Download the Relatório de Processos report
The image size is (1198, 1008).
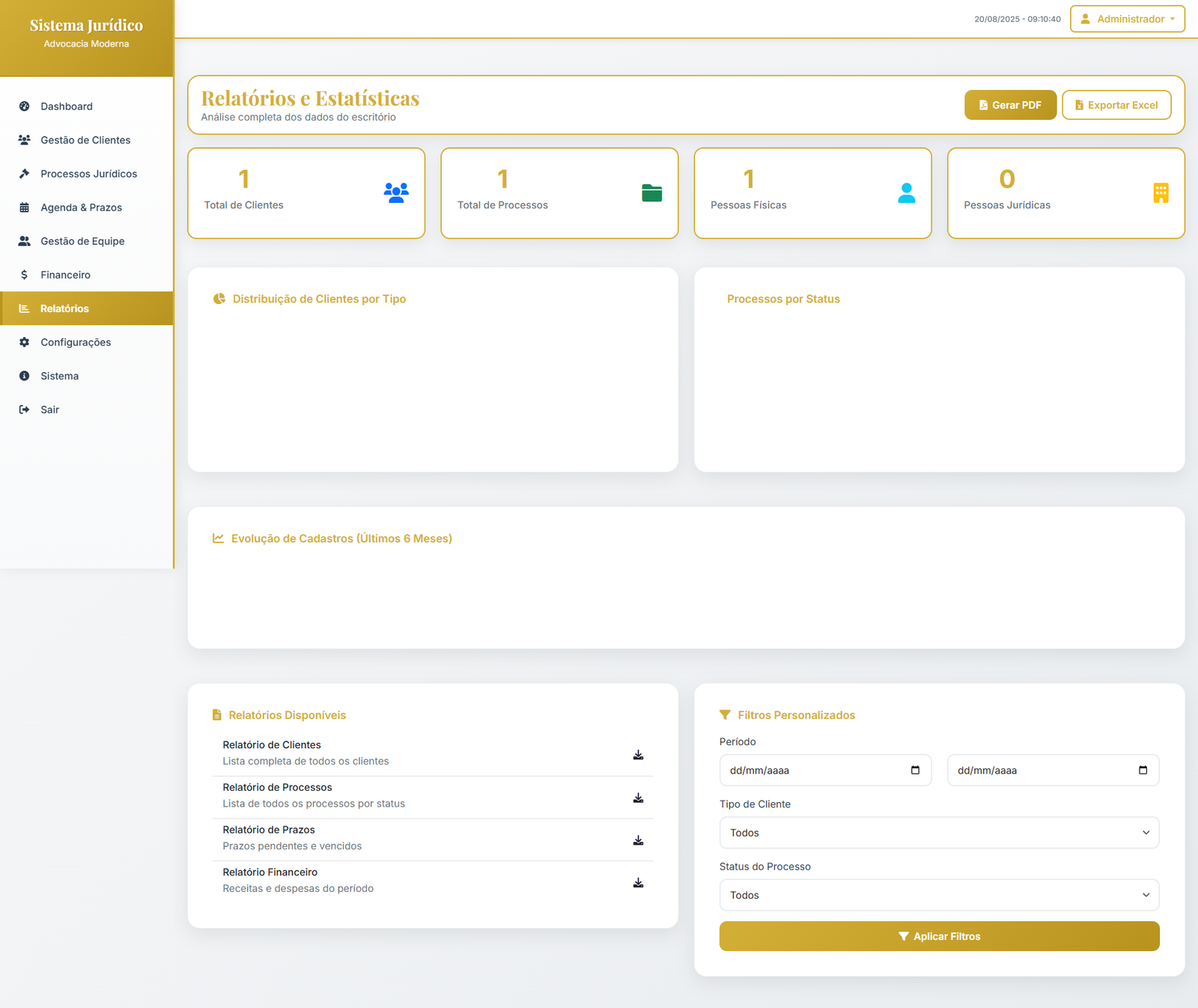(638, 798)
